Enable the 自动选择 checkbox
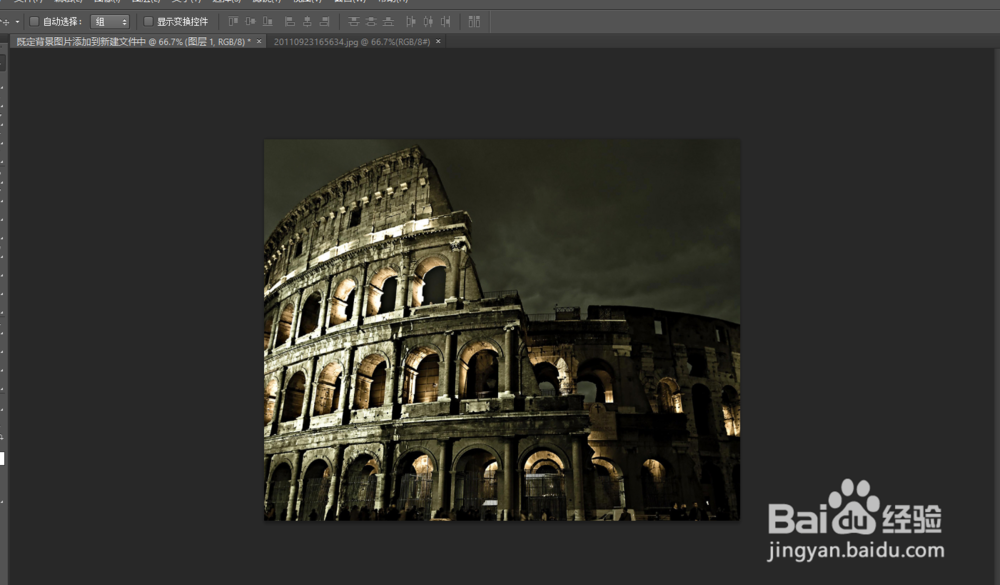 coord(34,22)
